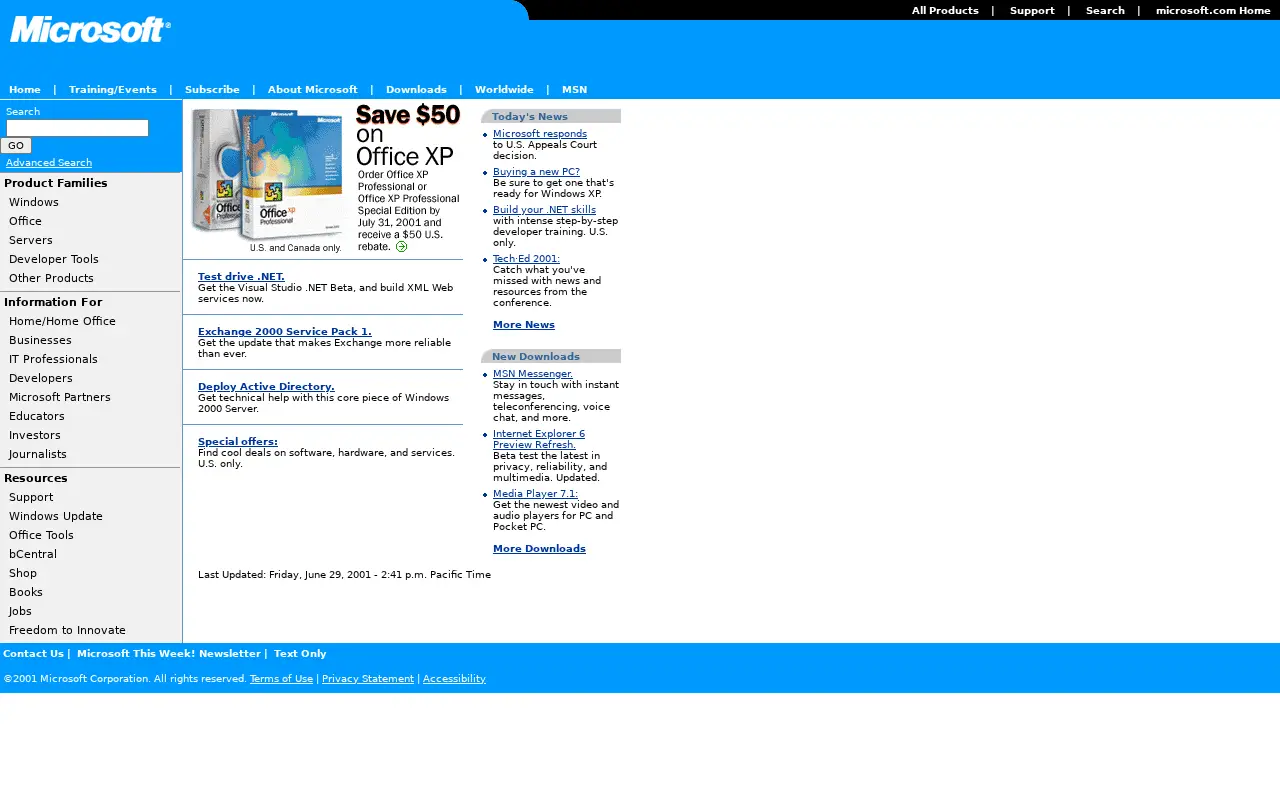
Task: Open Deploy Active Directory link
Action: [x=266, y=387]
